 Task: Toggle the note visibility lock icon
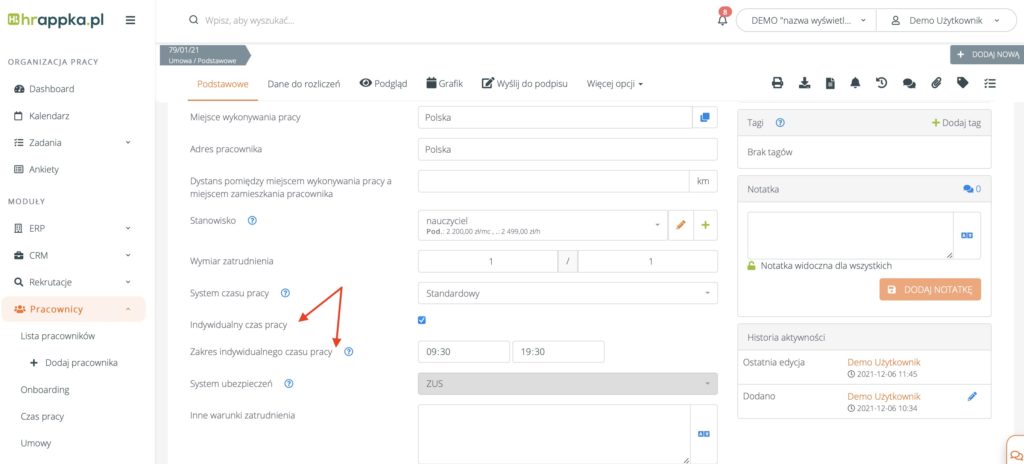pyautogui.click(x=752, y=266)
